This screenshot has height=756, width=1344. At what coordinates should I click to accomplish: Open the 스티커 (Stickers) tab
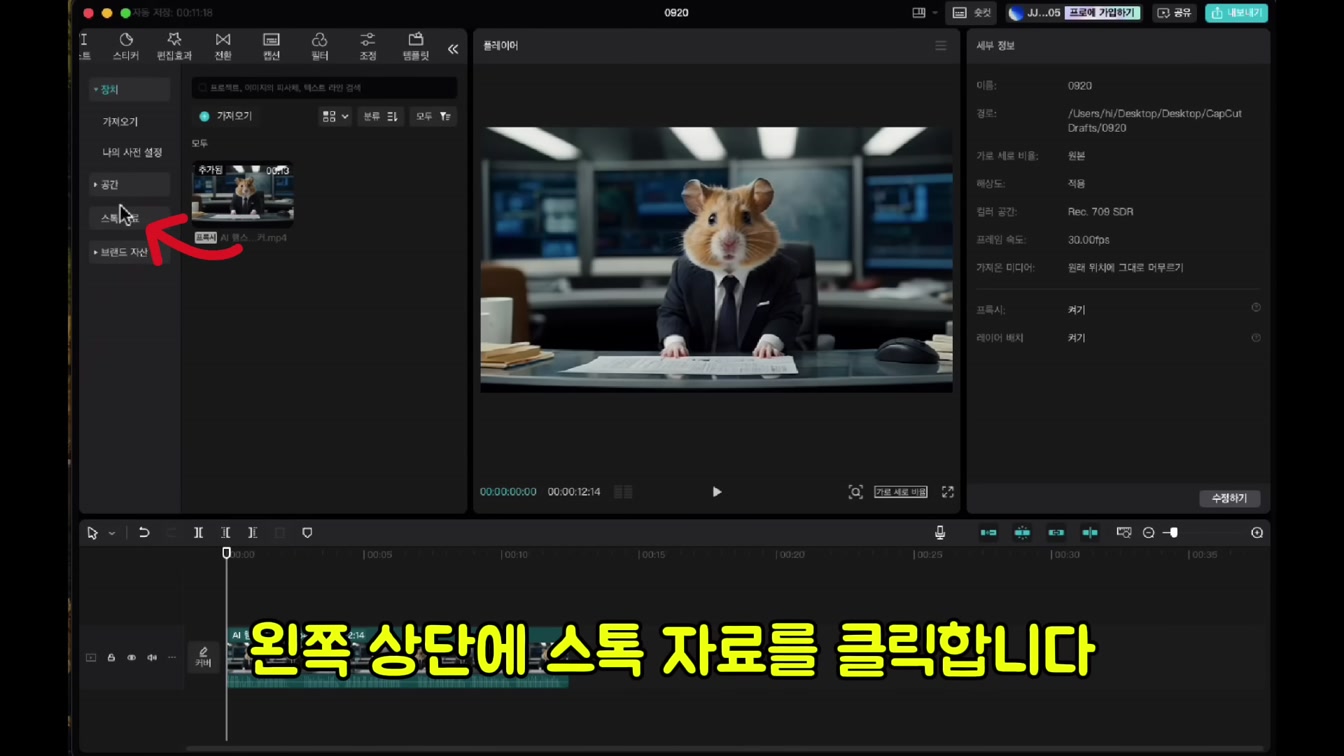coord(126,46)
